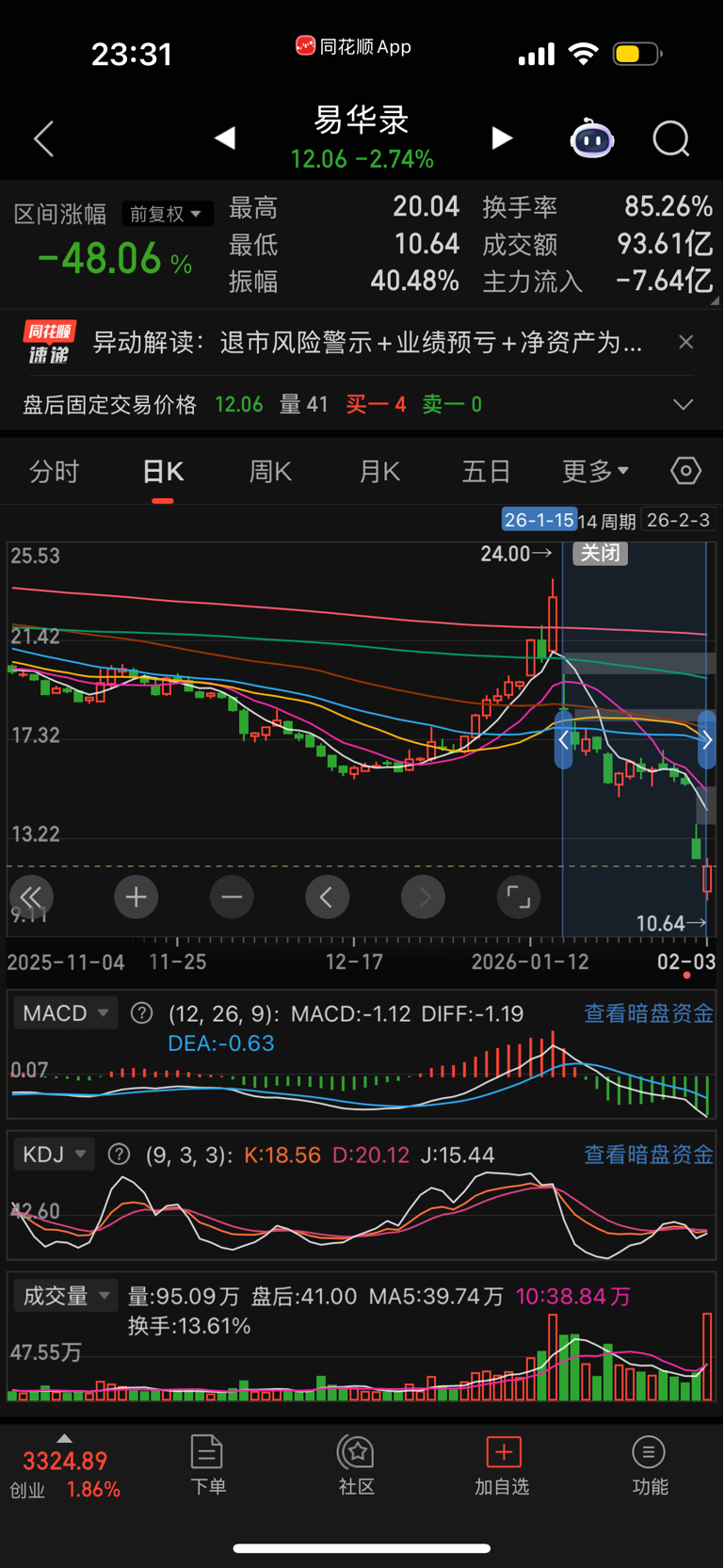The width and height of the screenshot is (724, 1568).
Task: Click the 区间涨幅 -48.06% value
Action: (x=115, y=258)
